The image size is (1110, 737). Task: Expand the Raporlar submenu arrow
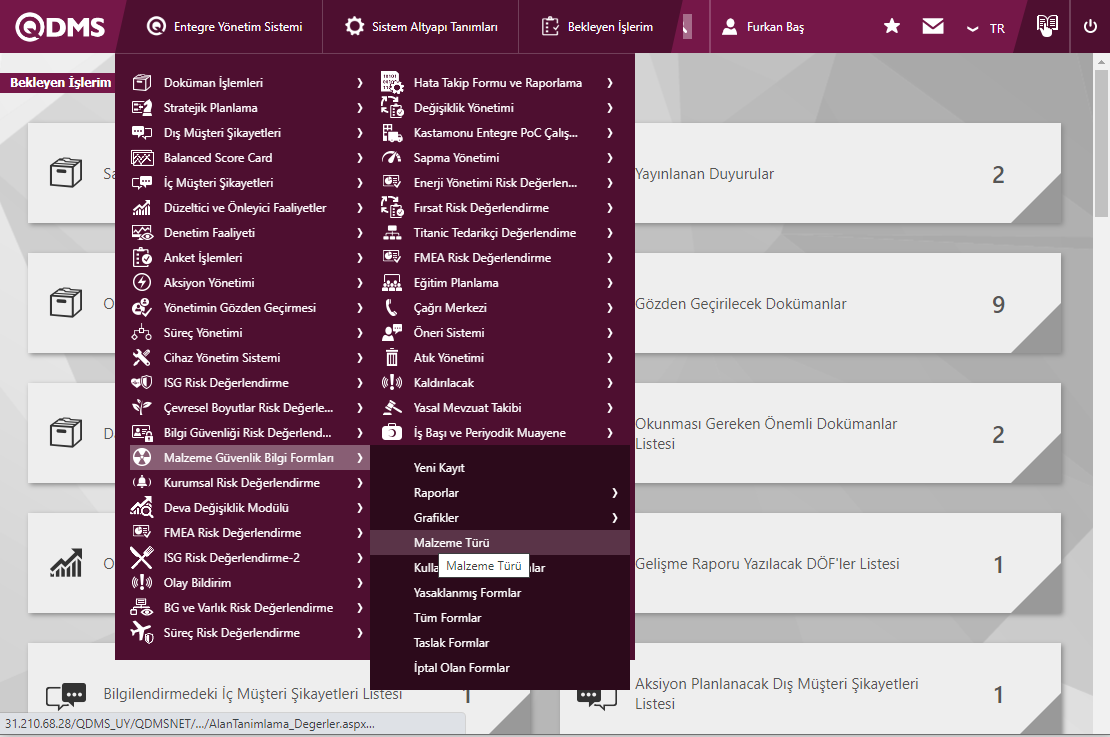[x=615, y=493]
